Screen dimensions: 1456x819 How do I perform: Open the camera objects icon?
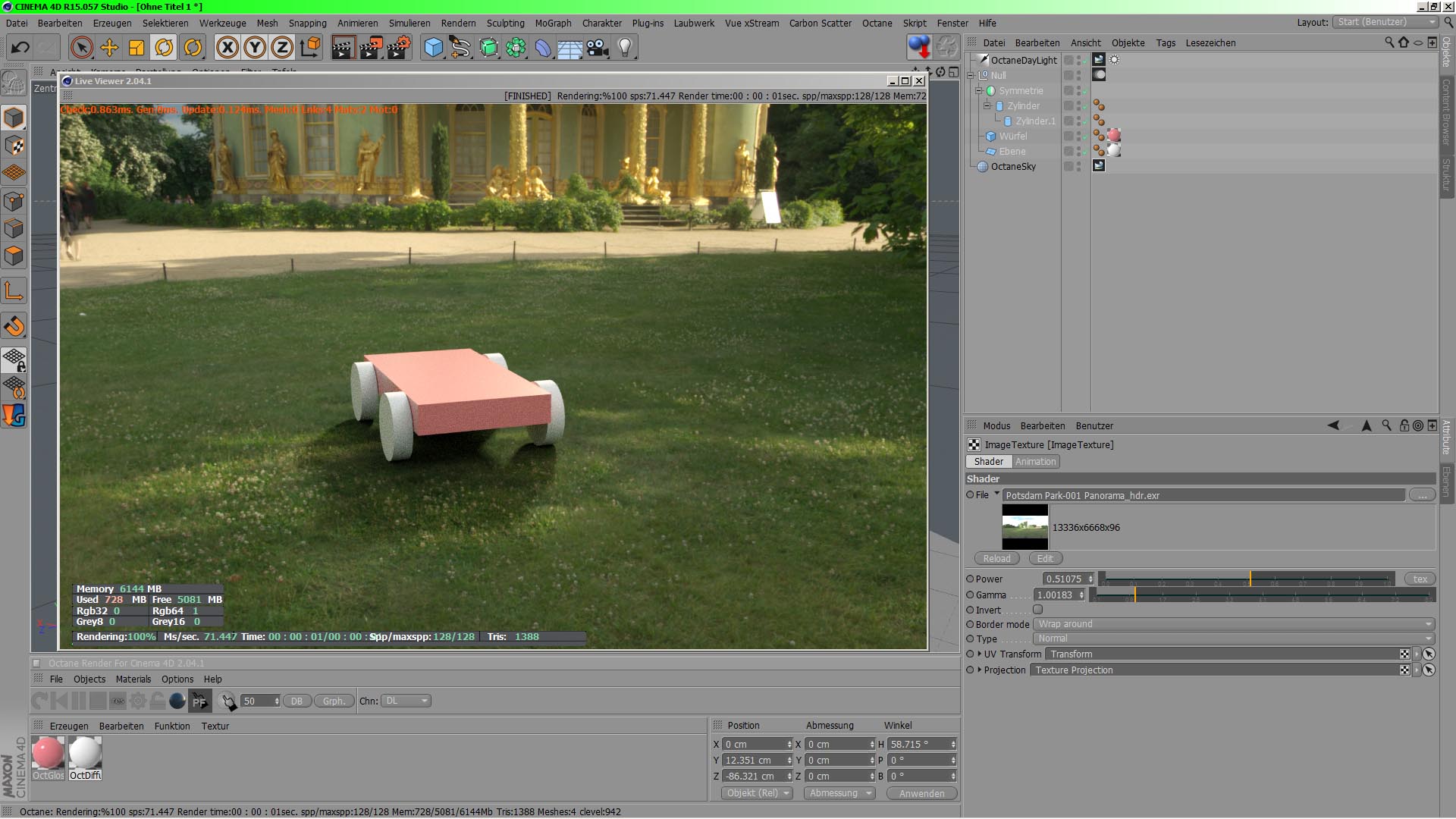[x=598, y=48]
